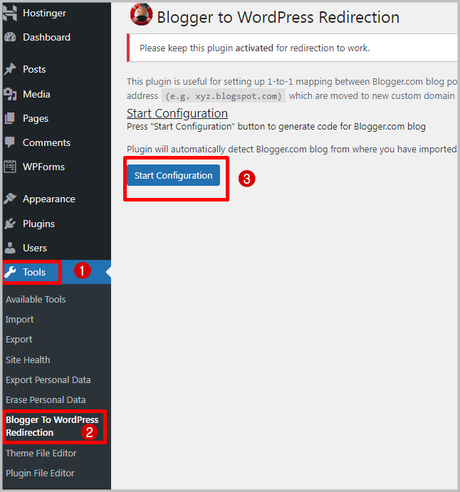This screenshot has width=460, height=492.
Task: Click the Hostinger logo icon
Action: pyautogui.click(x=10, y=13)
